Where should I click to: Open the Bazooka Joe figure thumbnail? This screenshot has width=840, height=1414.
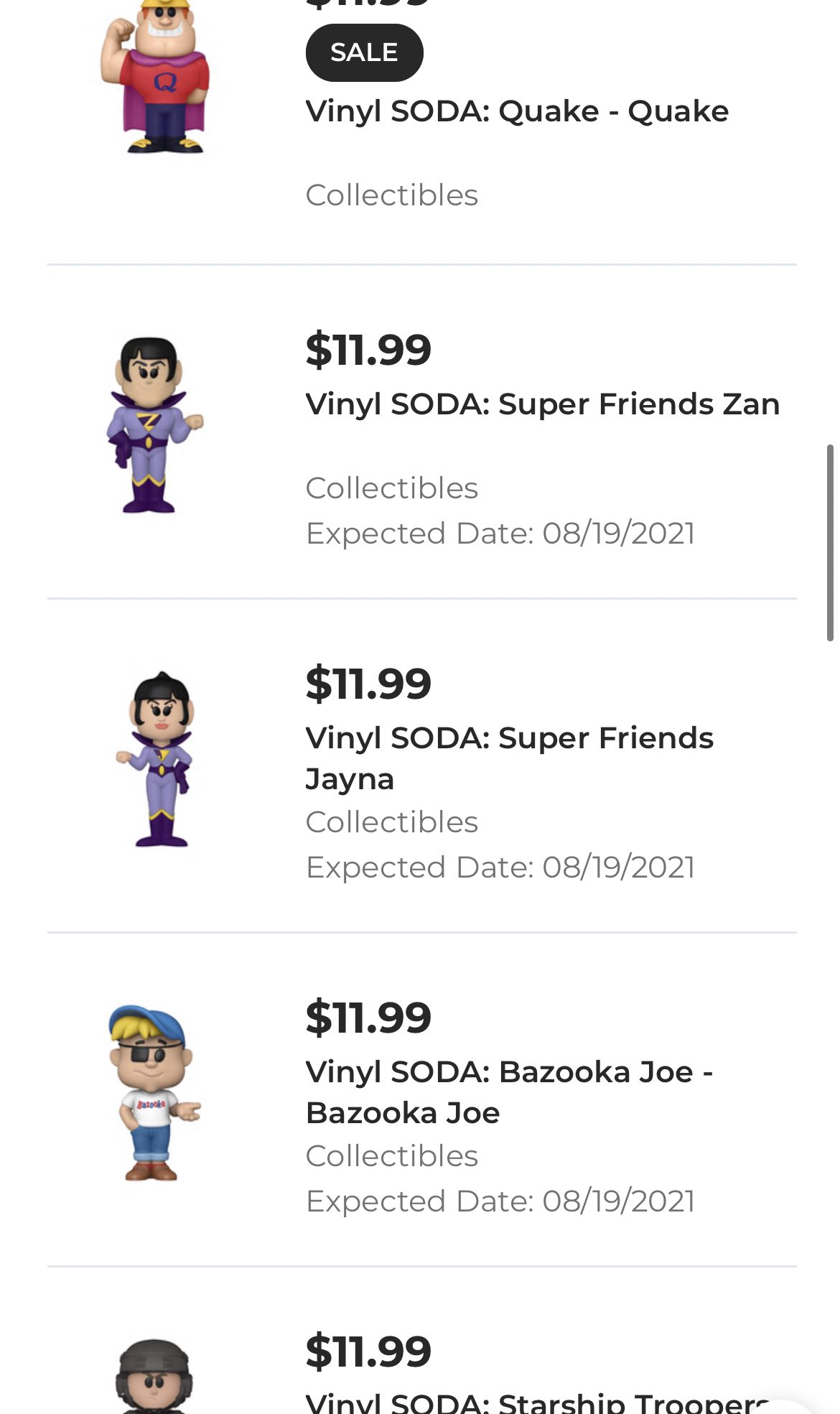click(x=155, y=1092)
